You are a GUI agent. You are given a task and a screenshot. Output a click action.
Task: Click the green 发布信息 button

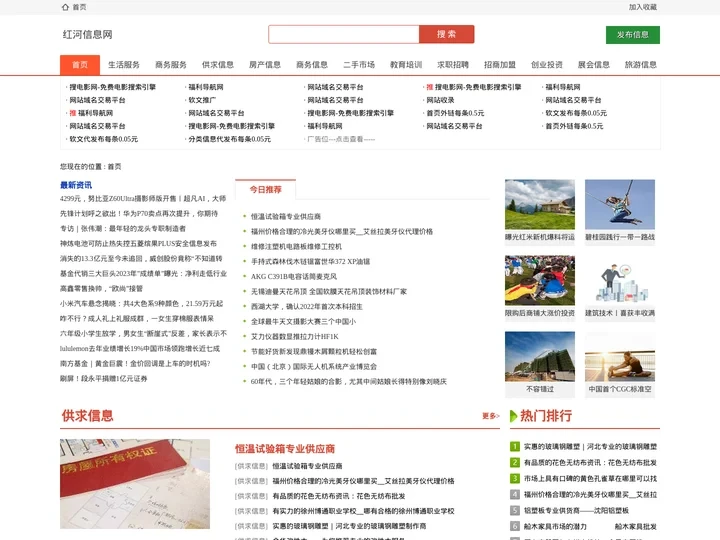pyautogui.click(x=633, y=35)
